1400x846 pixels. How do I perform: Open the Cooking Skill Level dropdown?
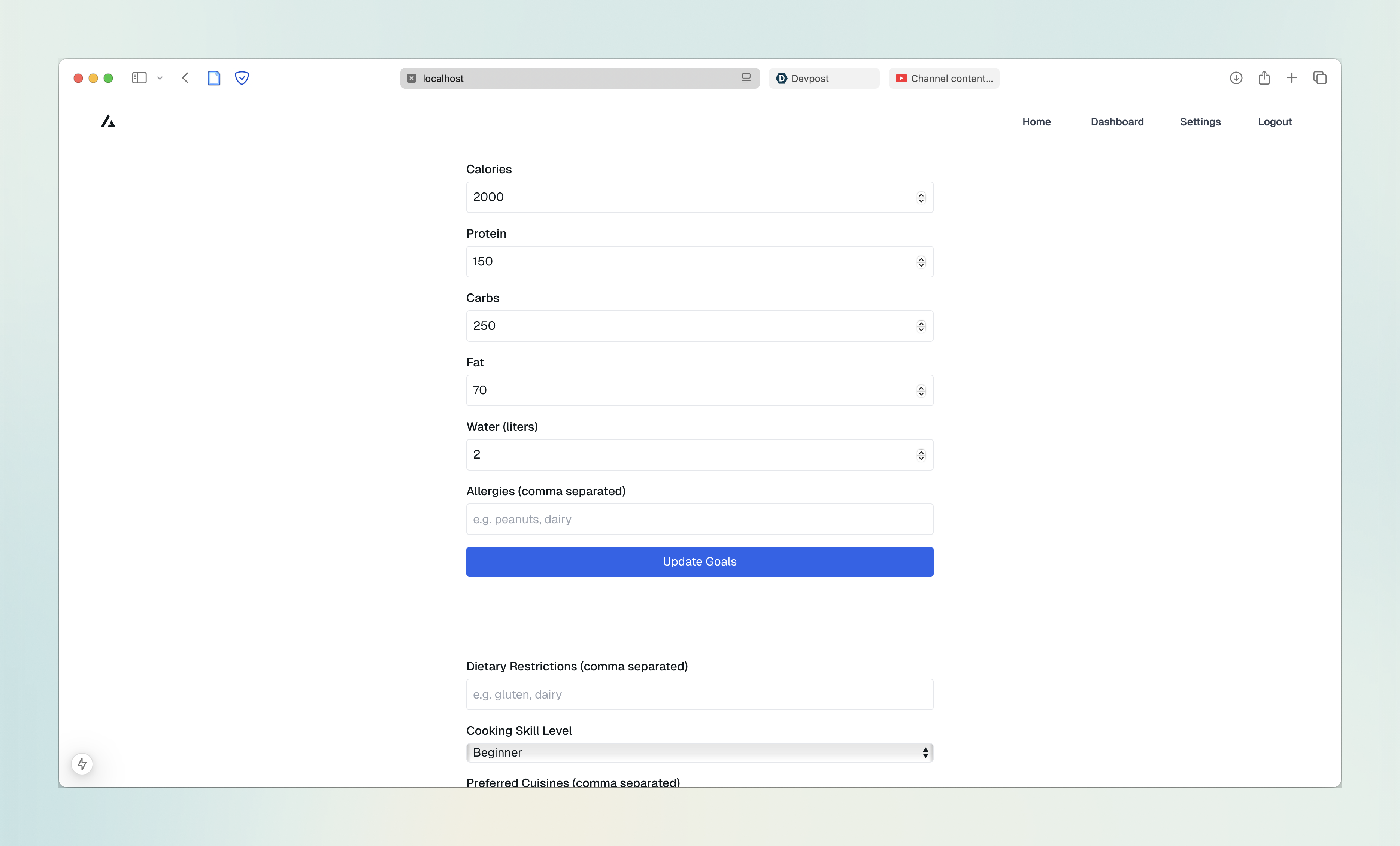(x=699, y=752)
